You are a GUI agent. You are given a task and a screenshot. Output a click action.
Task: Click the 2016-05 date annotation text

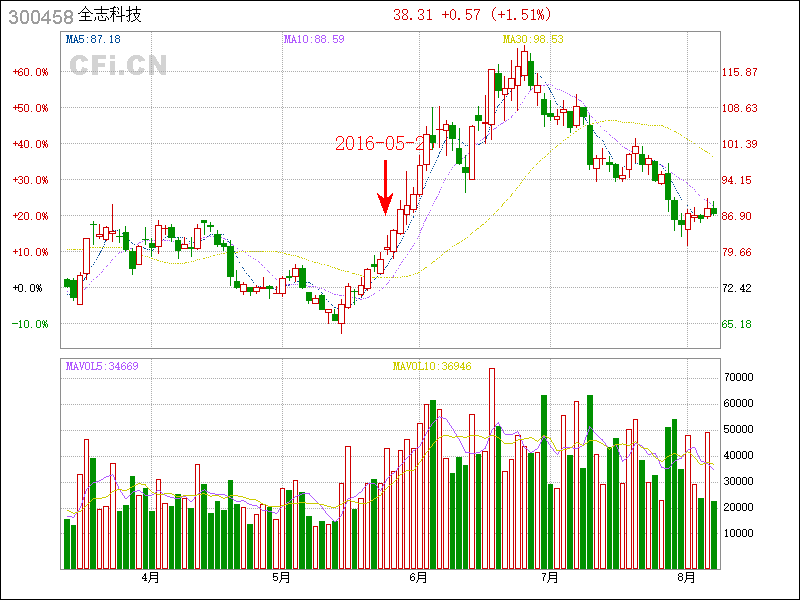tap(379, 143)
